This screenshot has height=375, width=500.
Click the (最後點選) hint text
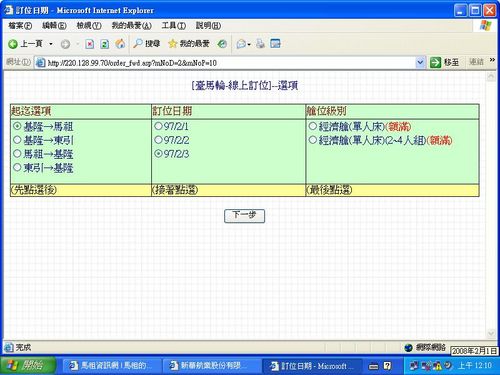pyautogui.click(x=329, y=190)
